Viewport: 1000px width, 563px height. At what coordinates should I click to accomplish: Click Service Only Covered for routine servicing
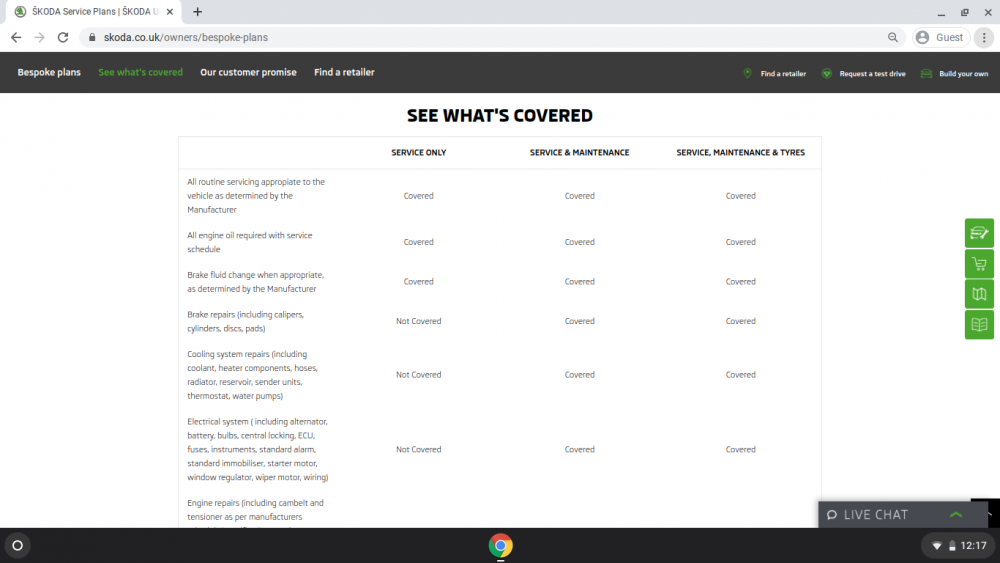coord(418,196)
